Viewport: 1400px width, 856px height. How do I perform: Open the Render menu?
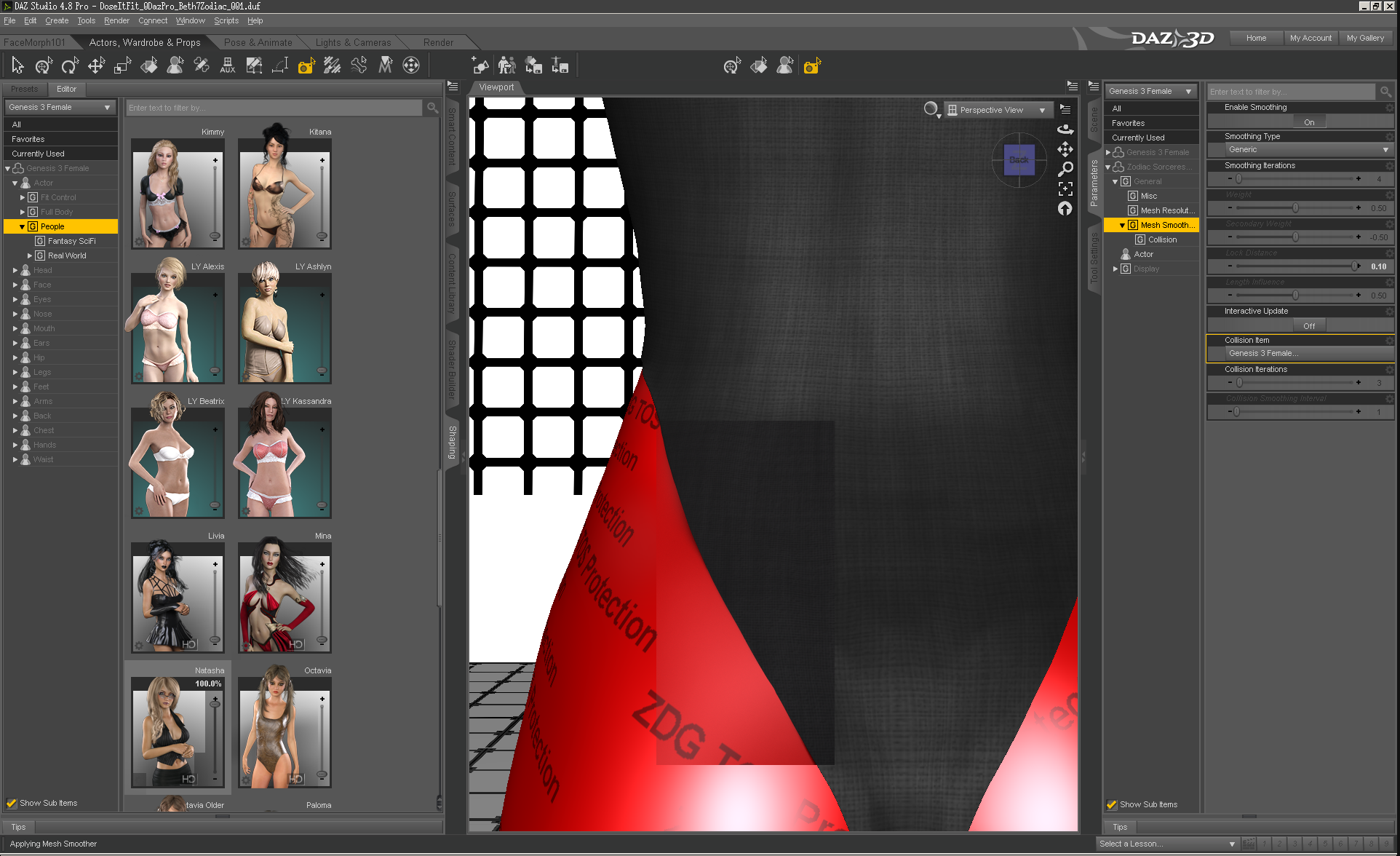tap(116, 20)
